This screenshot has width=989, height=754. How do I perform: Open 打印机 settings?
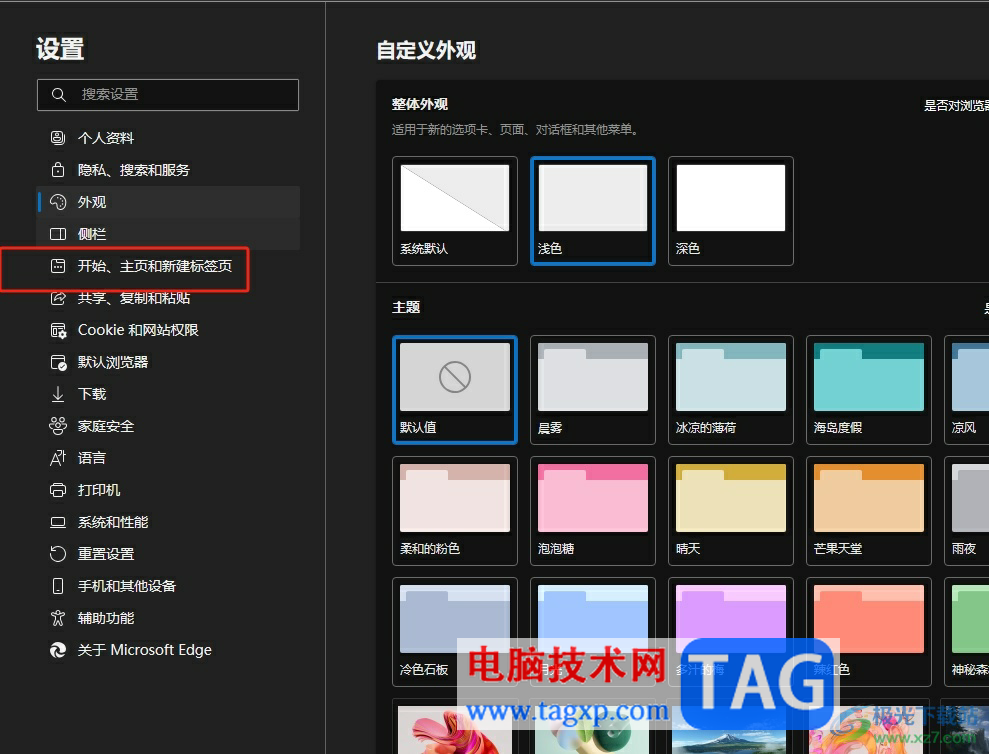click(x=168, y=490)
